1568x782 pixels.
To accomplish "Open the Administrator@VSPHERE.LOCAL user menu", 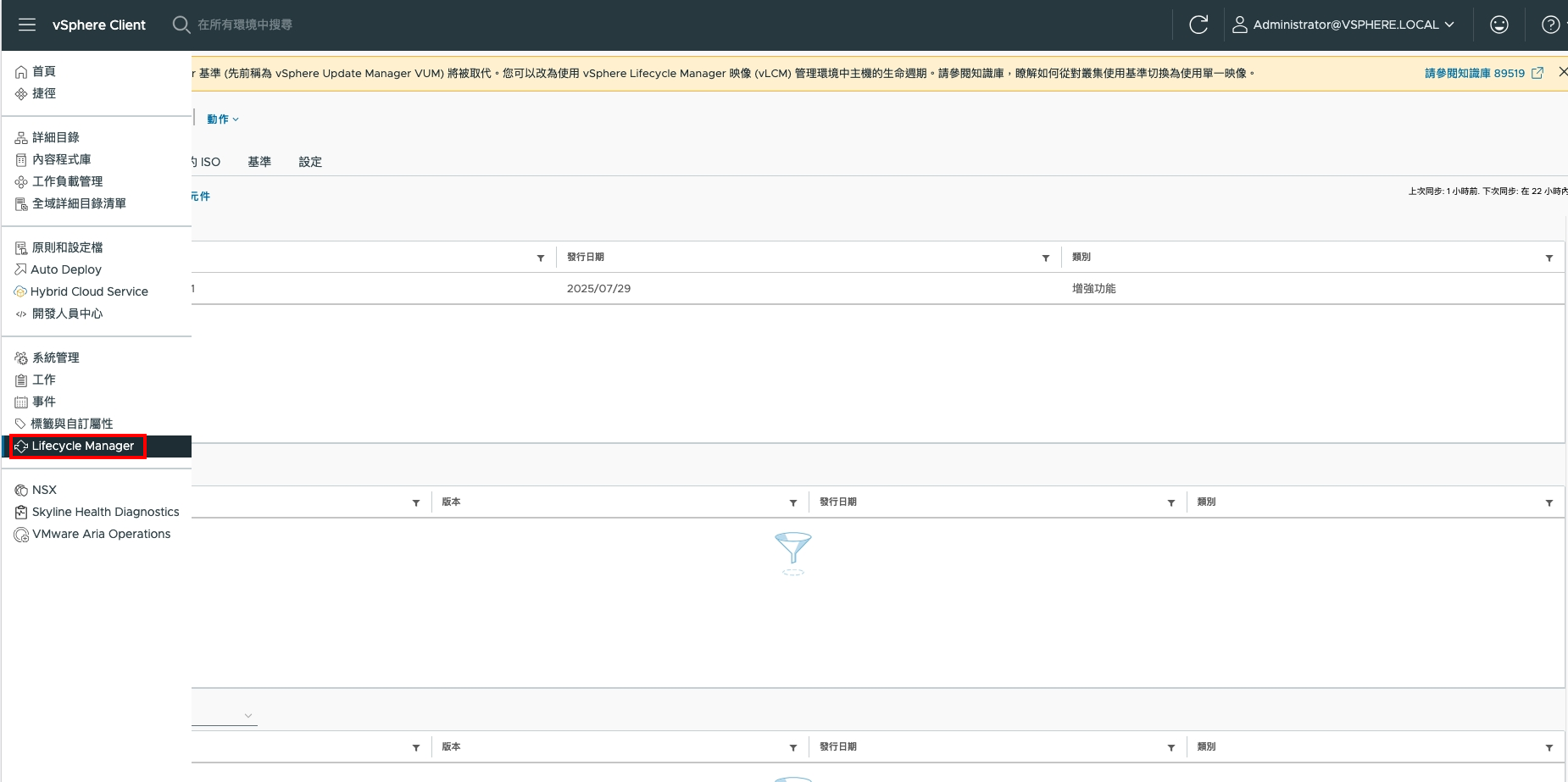I will click(1343, 25).
